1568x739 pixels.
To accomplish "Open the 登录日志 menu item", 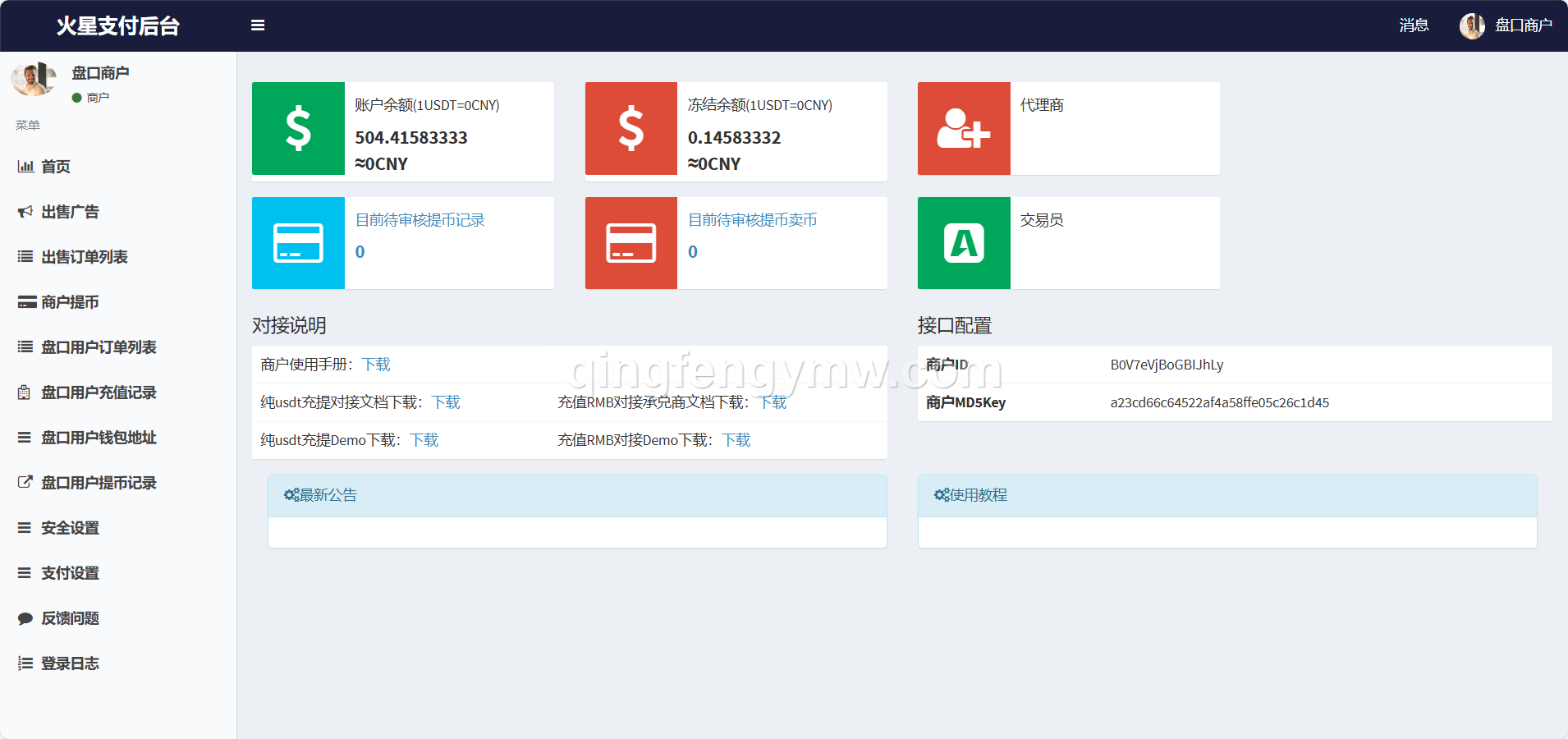I will [118, 663].
